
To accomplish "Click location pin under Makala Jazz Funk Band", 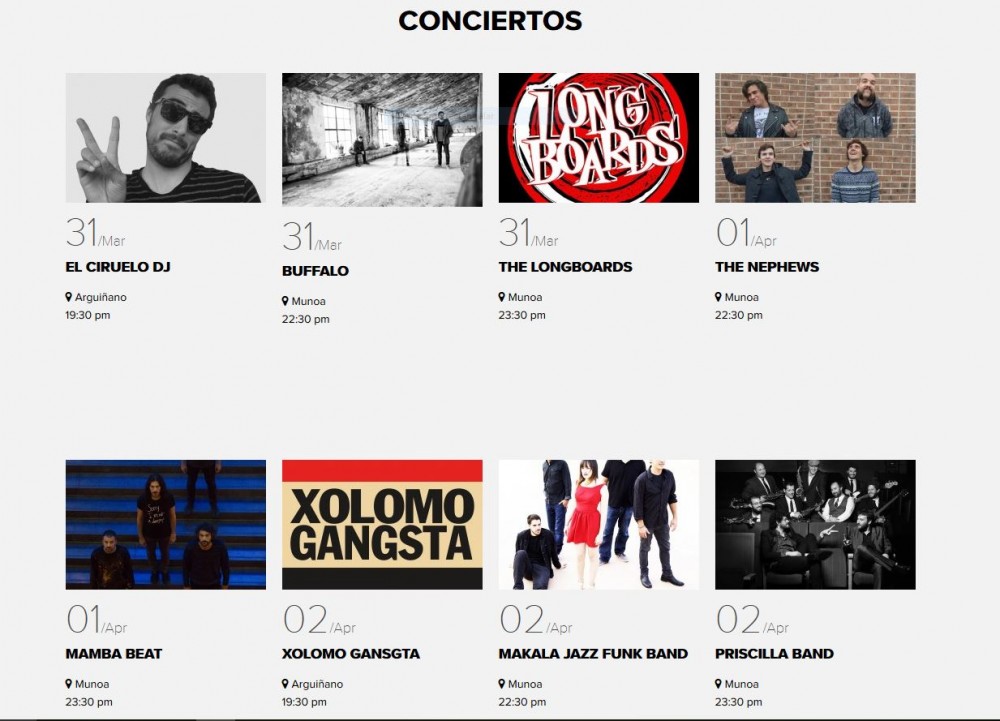I will 502,684.
